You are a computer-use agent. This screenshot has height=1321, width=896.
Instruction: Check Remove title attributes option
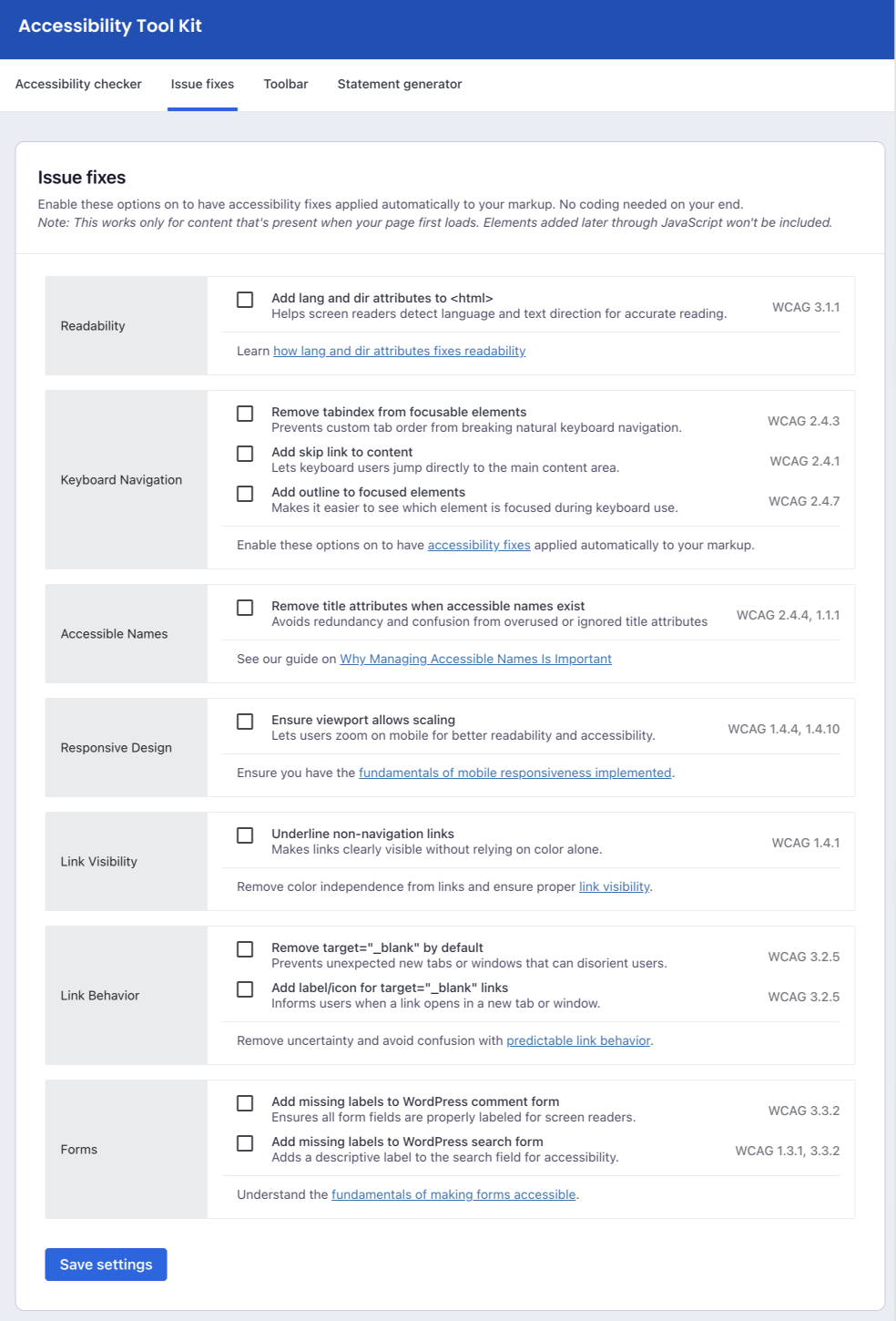tap(245, 608)
